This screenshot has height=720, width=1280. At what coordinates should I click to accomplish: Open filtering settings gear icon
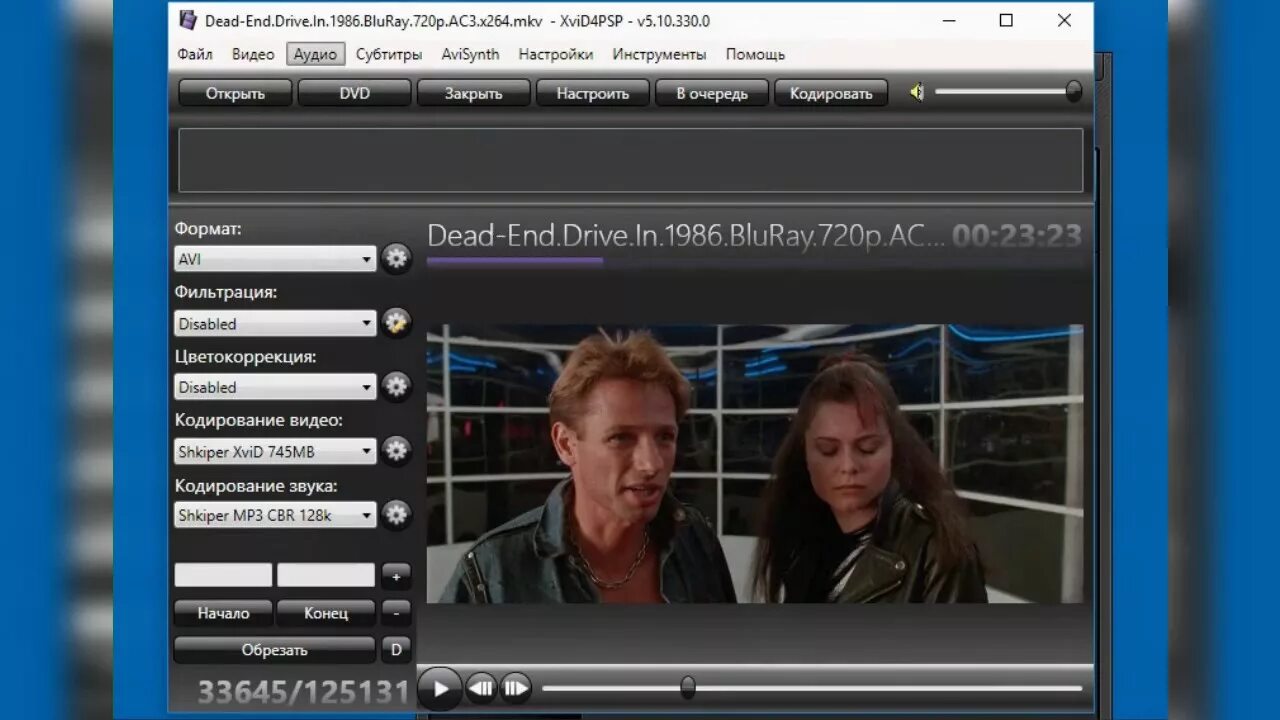coord(397,323)
